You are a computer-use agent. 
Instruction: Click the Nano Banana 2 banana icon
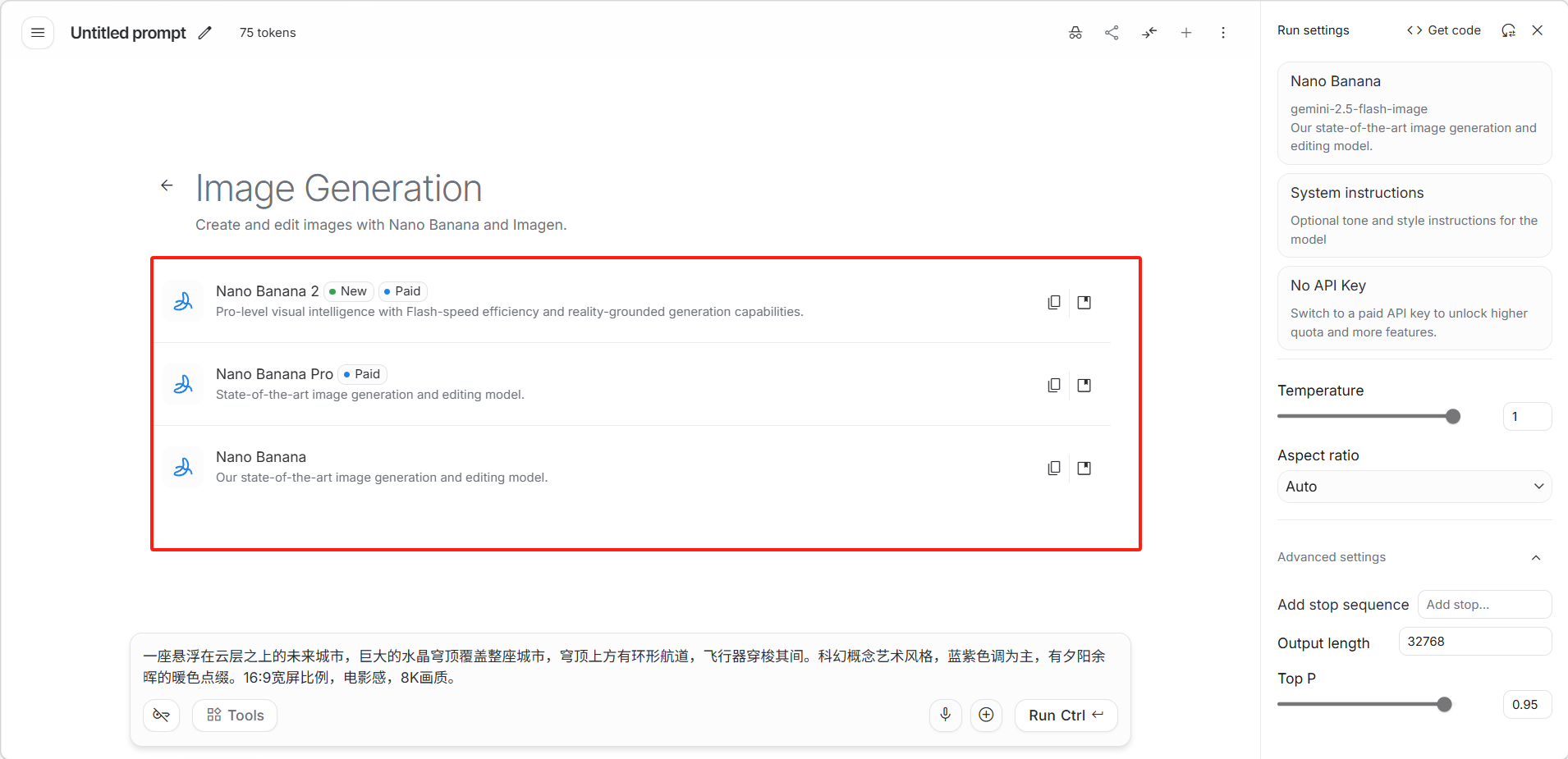click(x=183, y=302)
